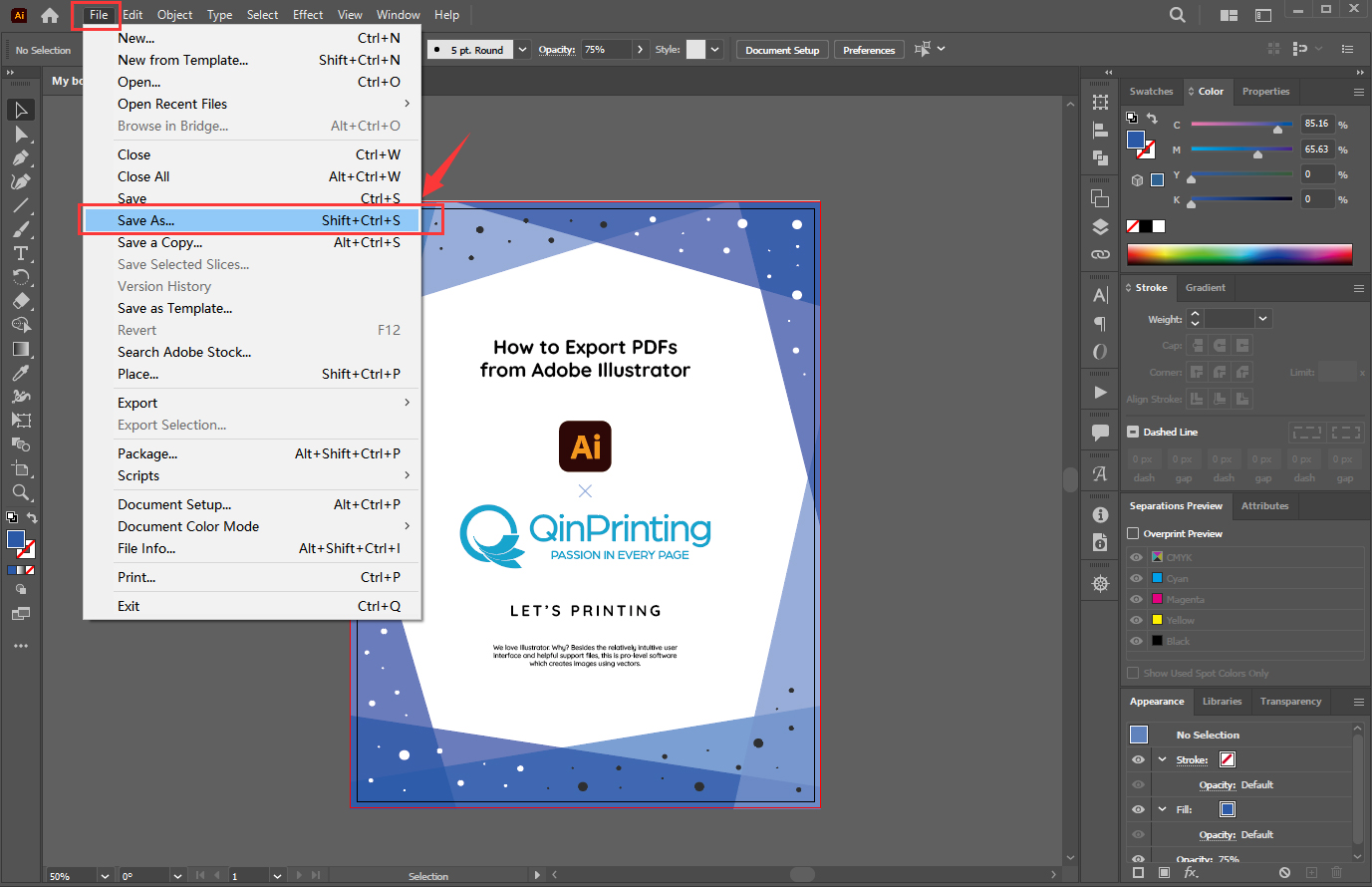1372x887 pixels.
Task: Select the Paintbrush tool
Action: [x=21, y=229]
